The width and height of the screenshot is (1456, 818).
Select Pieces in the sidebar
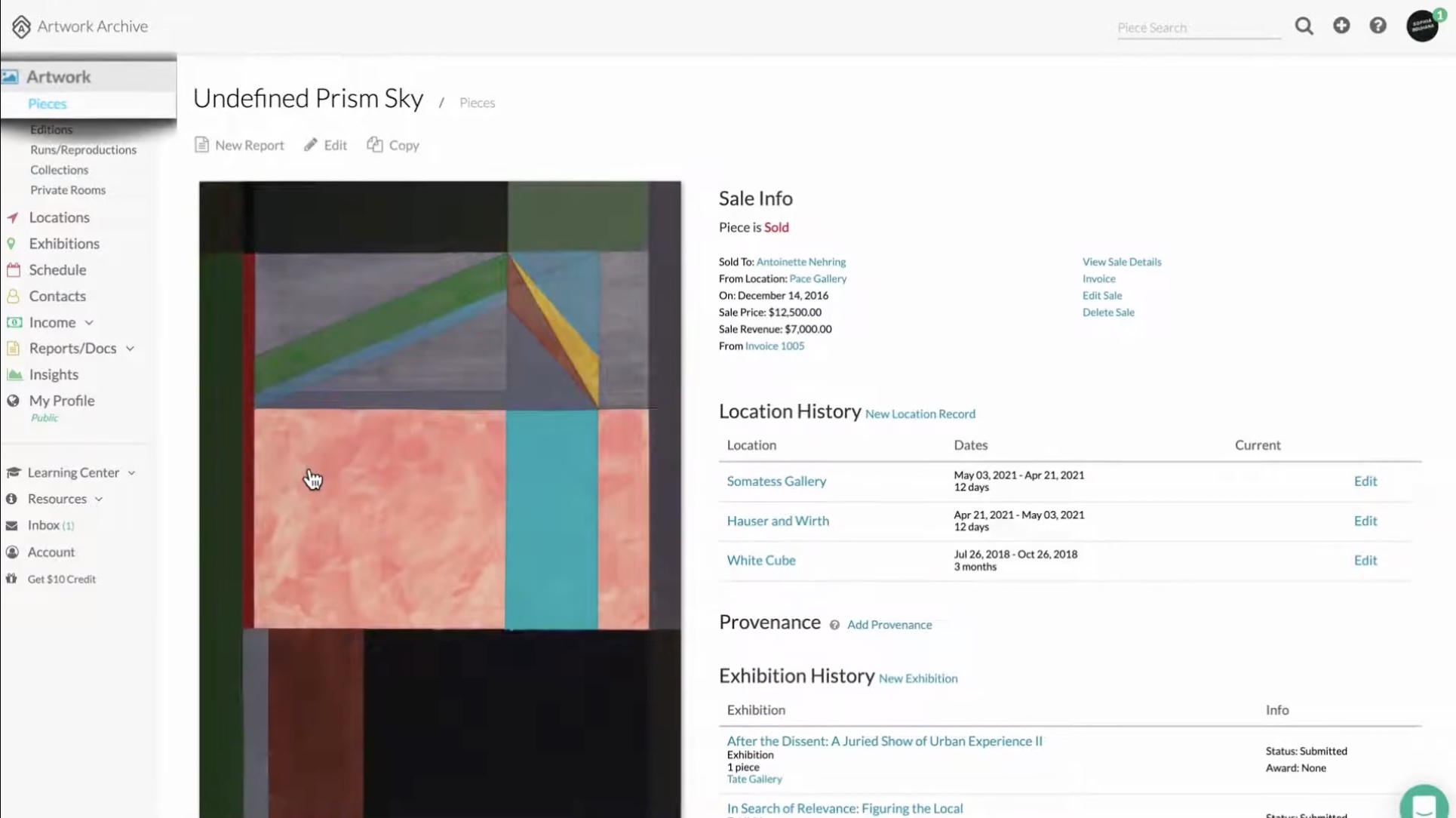click(x=47, y=103)
